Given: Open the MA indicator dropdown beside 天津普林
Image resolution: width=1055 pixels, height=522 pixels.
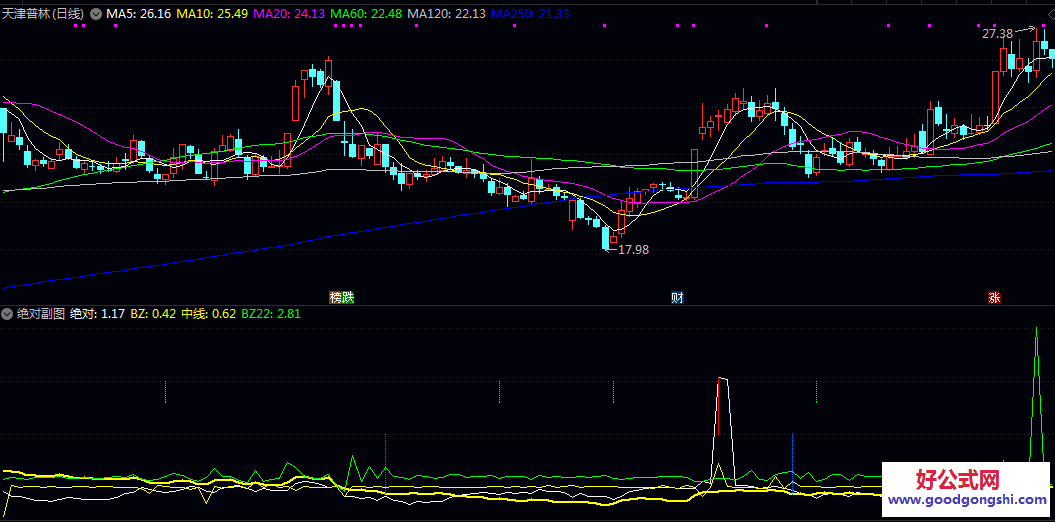Looking at the screenshot, I should point(95,14).
